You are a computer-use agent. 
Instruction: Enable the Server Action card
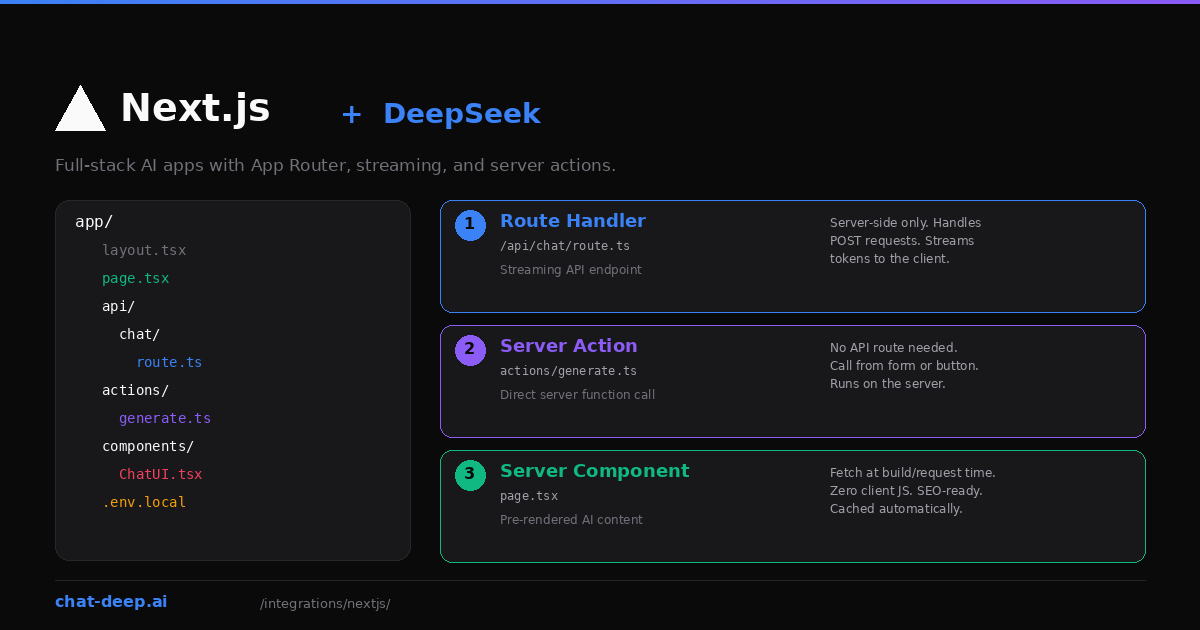click(792, 381)
